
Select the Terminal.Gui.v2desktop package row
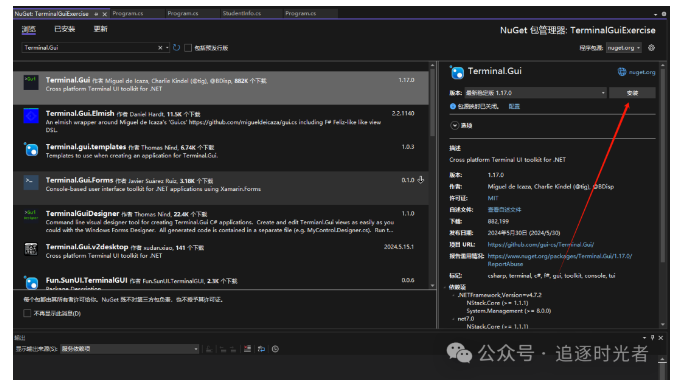221,254
